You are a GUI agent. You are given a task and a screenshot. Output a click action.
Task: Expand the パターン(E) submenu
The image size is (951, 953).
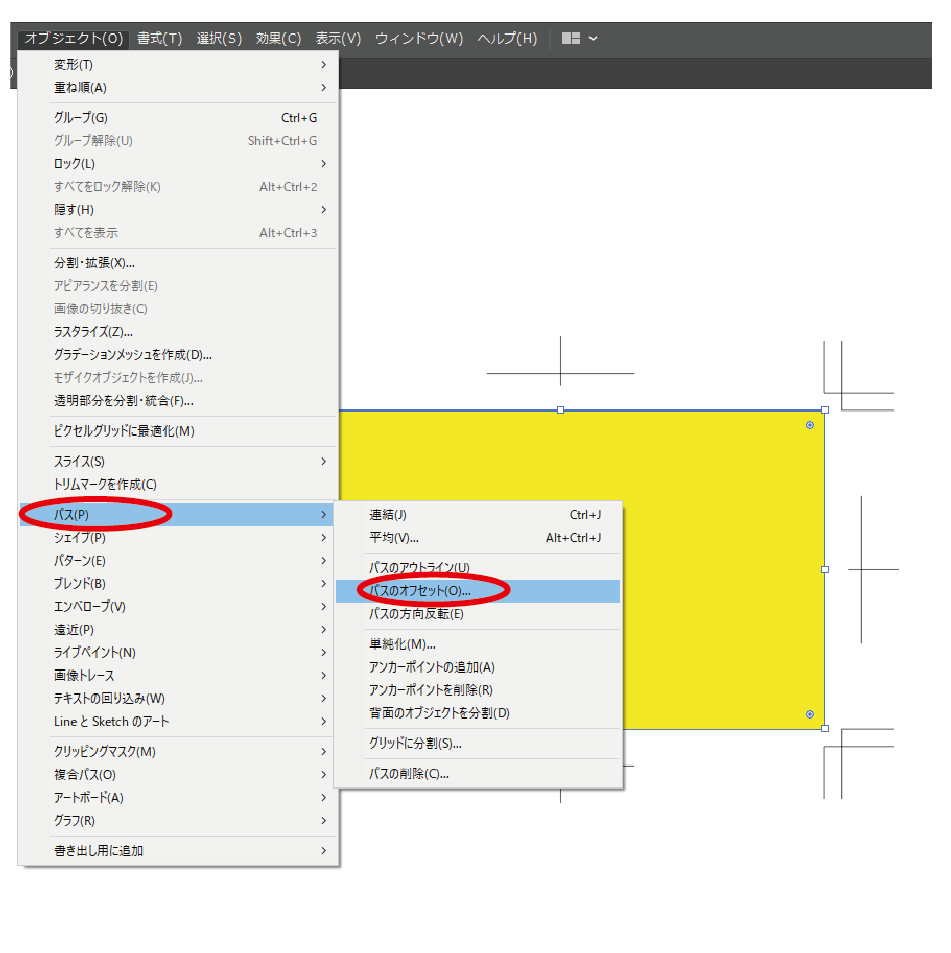(x=178, y=561)
